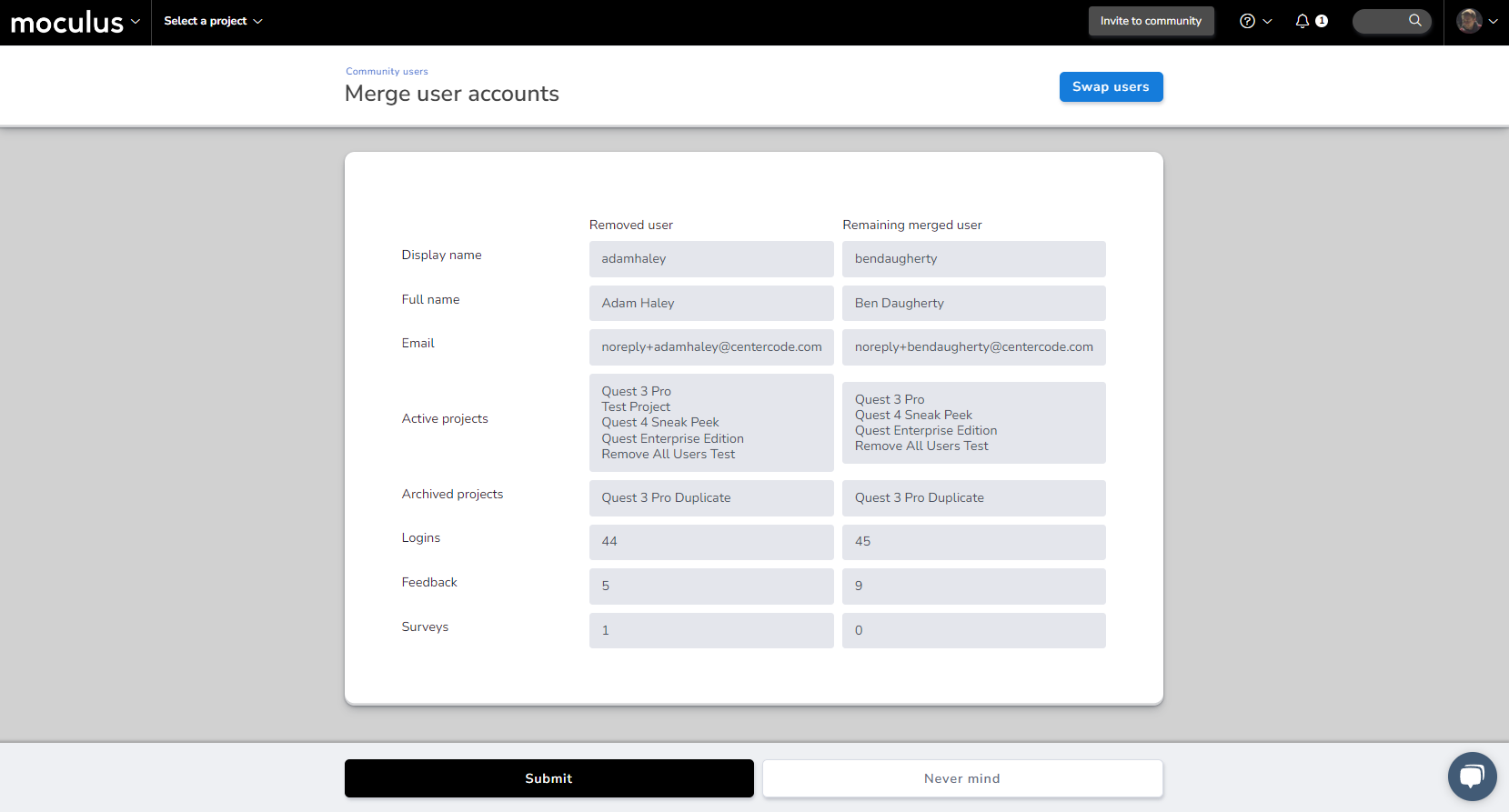Expand the profile menu chevron
This screenshot has width=1509, height=812.
point(1493,21)
